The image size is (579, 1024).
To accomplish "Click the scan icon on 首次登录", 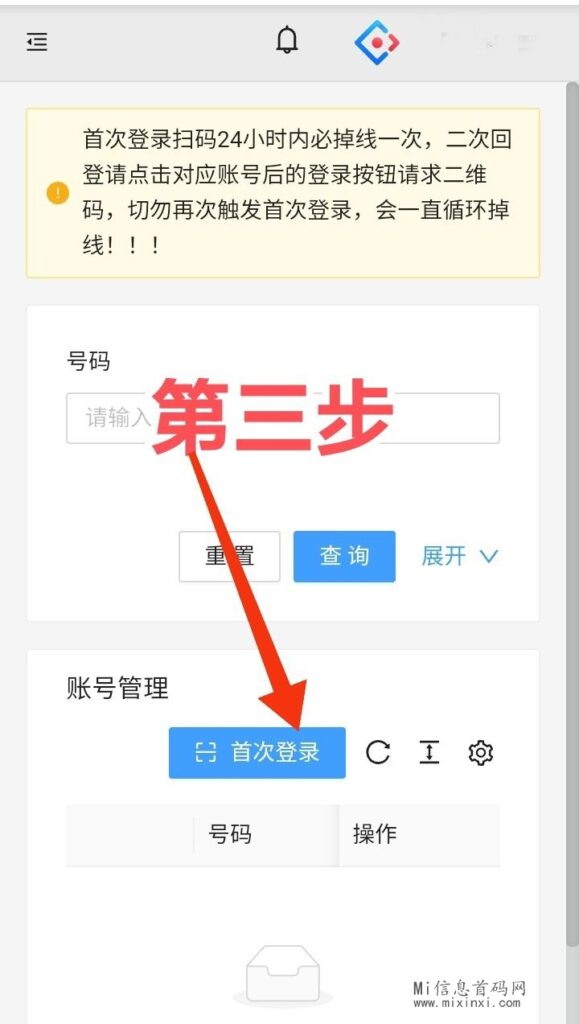I will point(206,752).
